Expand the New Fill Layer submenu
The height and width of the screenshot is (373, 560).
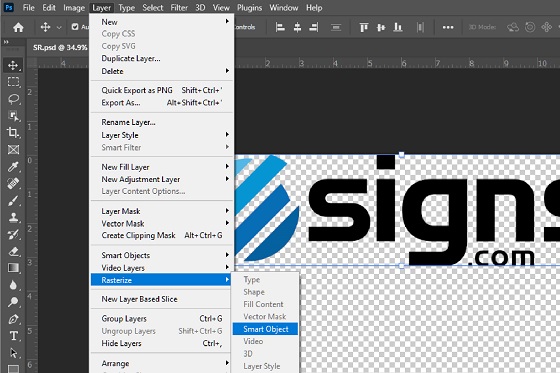[x=162, y=167]
